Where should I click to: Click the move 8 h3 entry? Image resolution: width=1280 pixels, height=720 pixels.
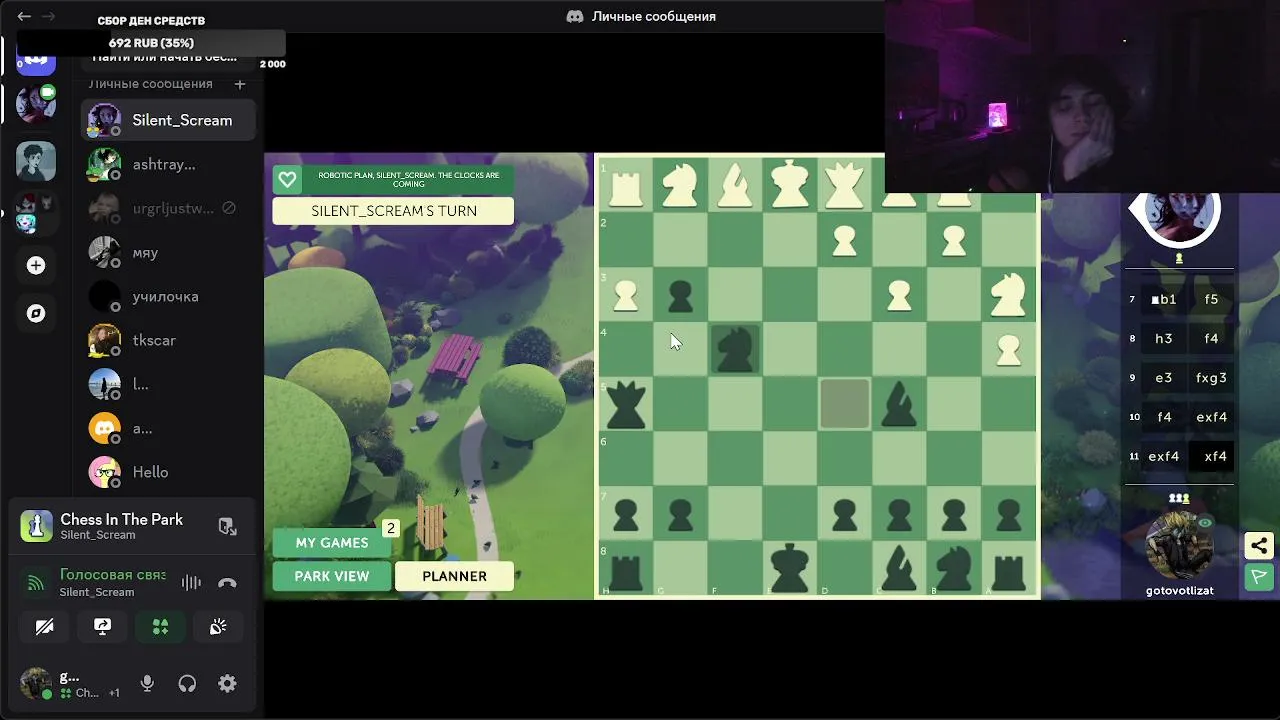point(1164,338)
